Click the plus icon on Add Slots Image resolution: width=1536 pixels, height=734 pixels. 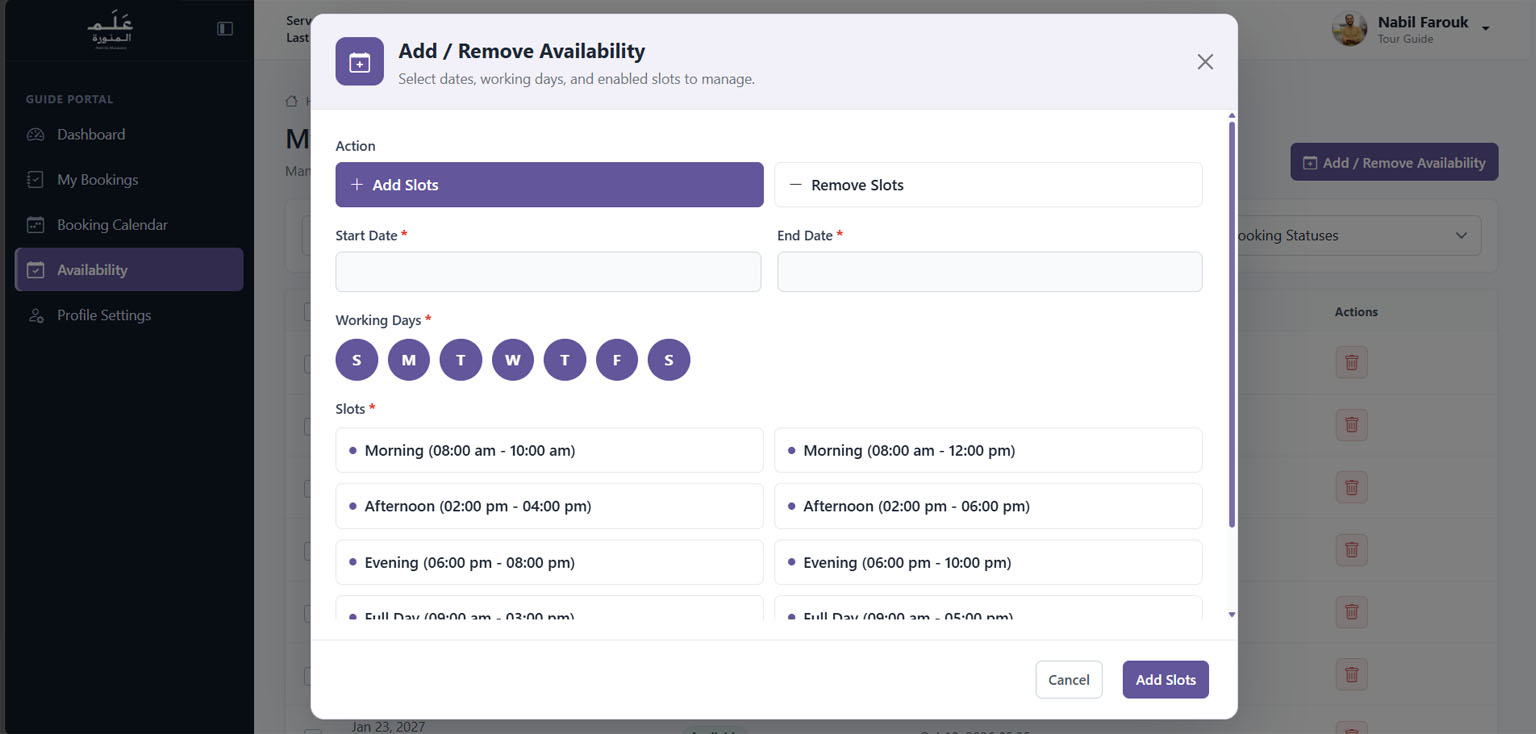coord(357,185)
